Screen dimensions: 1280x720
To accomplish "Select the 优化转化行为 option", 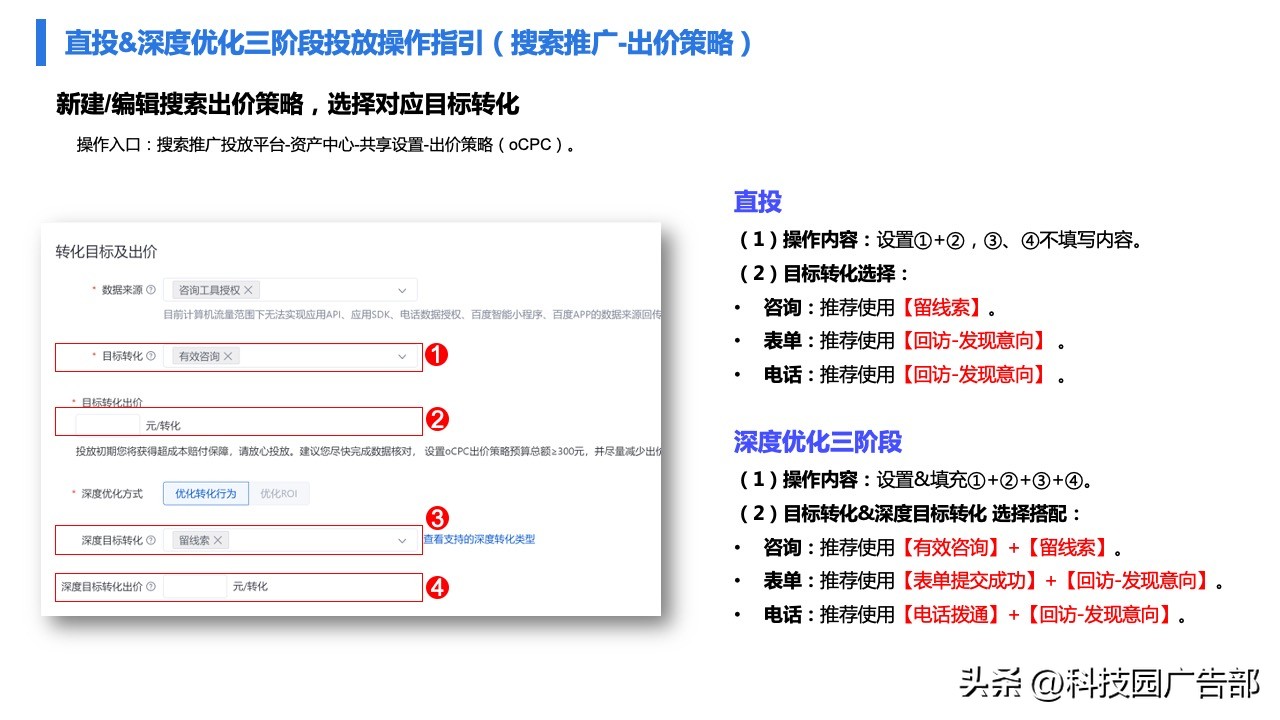I will pyautogui.click(x=205, y=493).
